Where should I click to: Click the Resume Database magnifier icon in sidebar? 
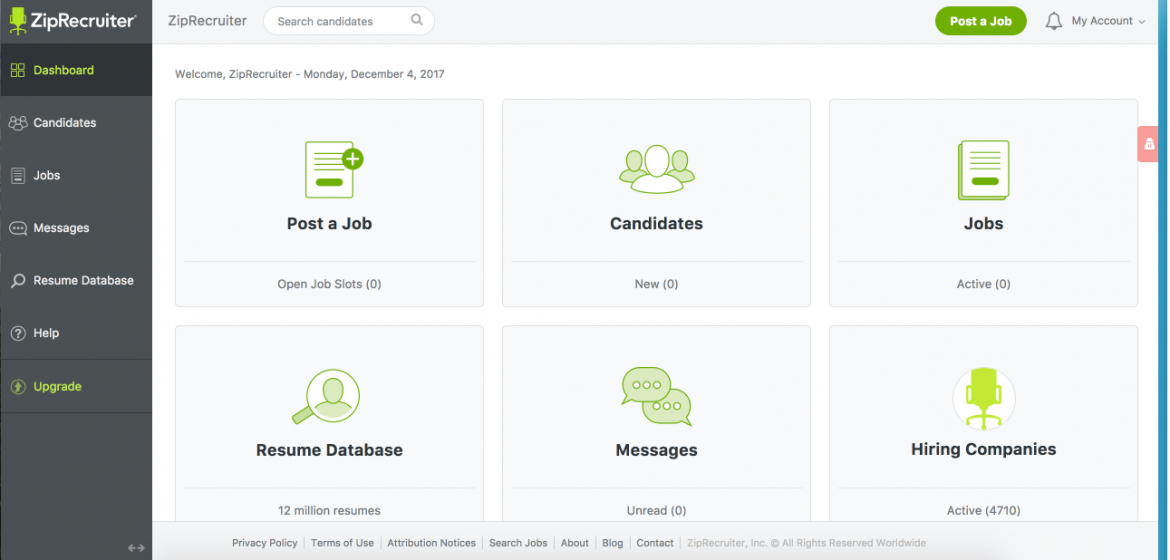tap(18, 281)
